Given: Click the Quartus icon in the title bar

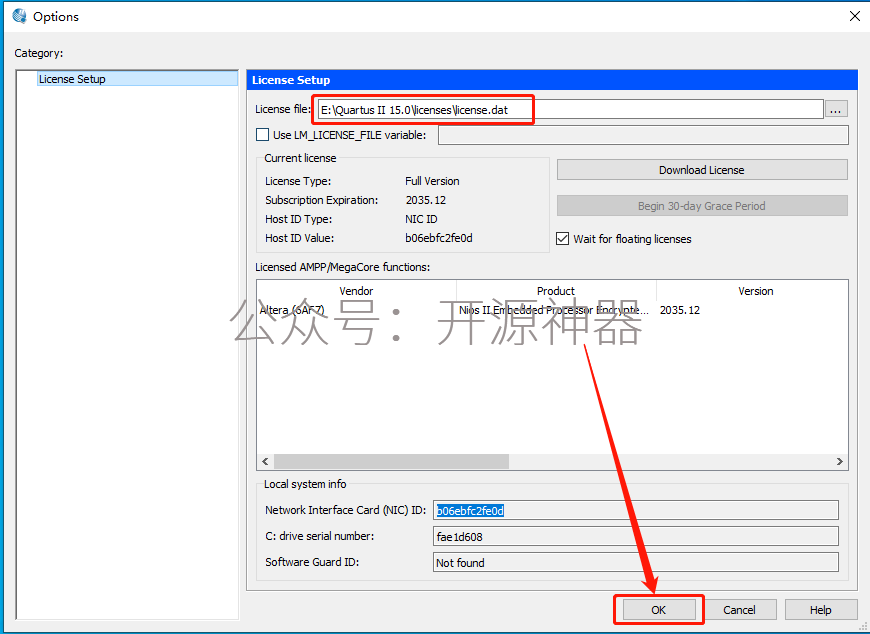Looking at the screenshot, I should click(x=19, y=17).
